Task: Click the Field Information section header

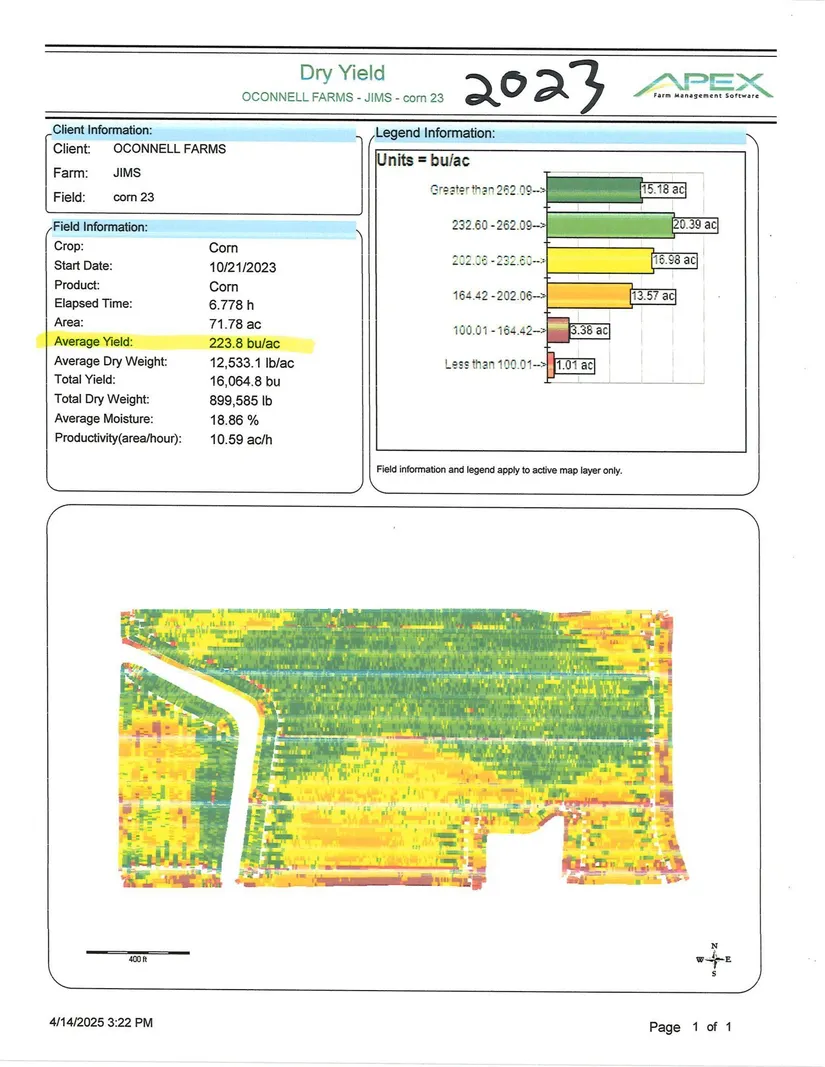Action: (100, 227)
